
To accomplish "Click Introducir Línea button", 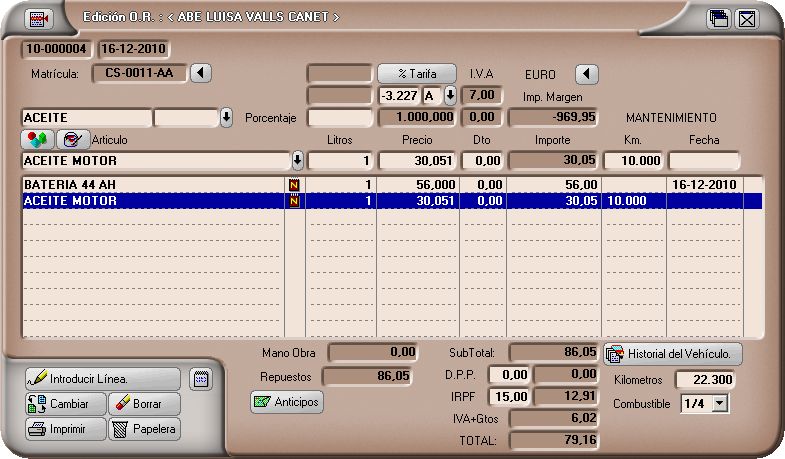I will tap(102, 379).
